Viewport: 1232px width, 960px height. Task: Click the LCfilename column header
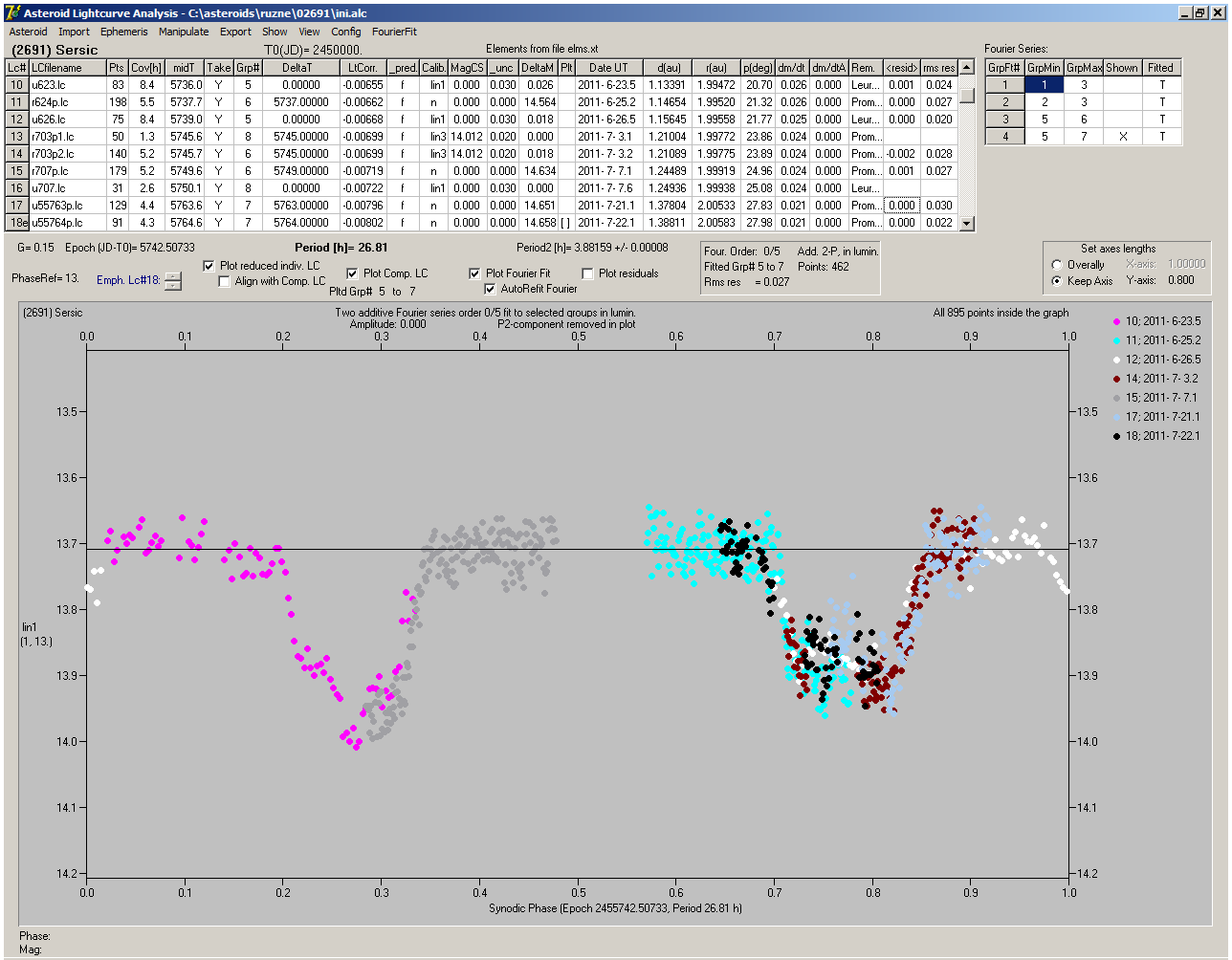[67, 68]
